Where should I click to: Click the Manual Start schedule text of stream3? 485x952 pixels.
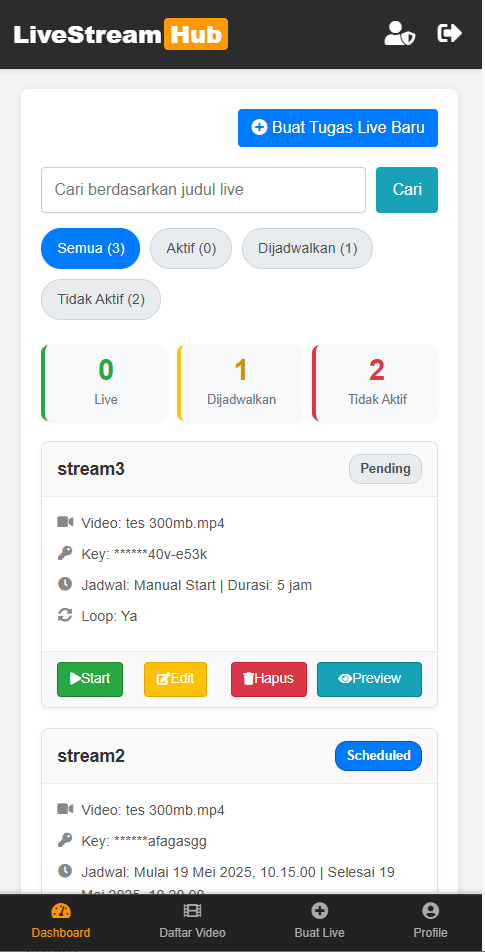[197, 585]
